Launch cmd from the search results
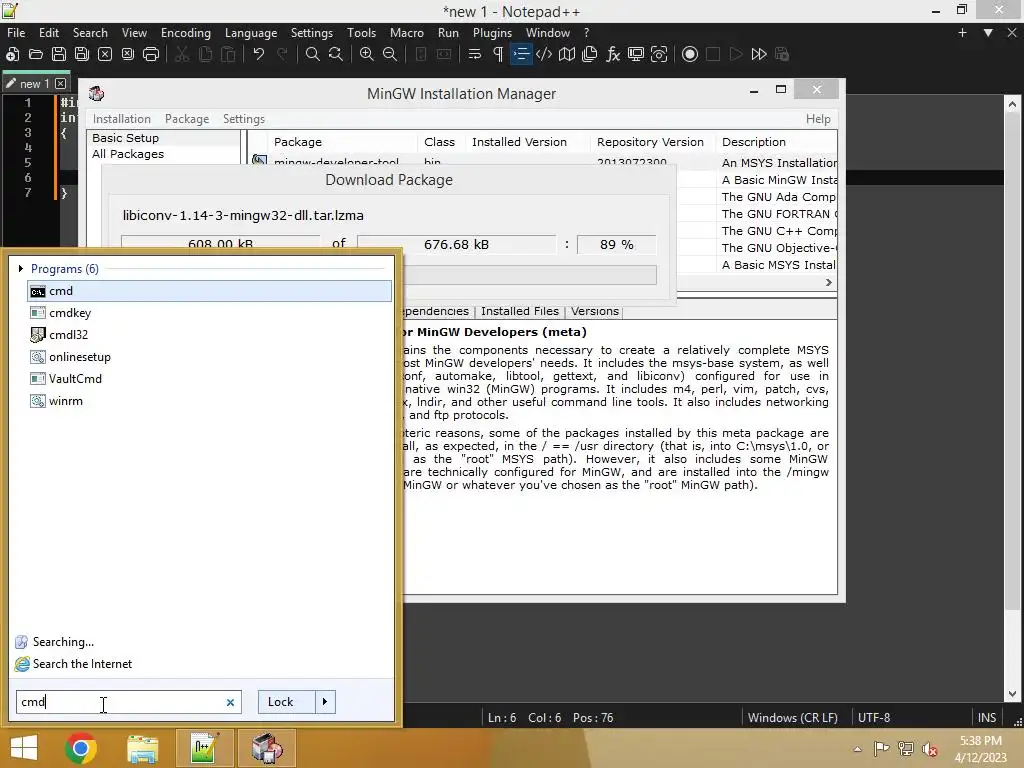Screen dimensions: 1024x768 pyautogui.click(x=210, y=291)
